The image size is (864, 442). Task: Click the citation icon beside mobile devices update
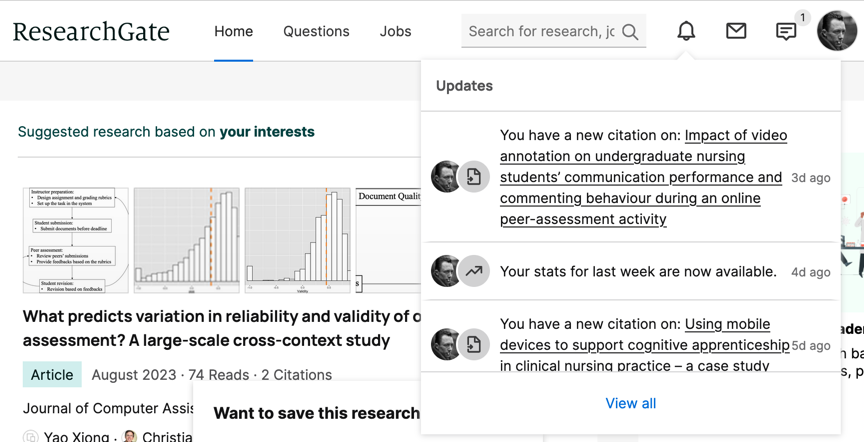[474, 344]
